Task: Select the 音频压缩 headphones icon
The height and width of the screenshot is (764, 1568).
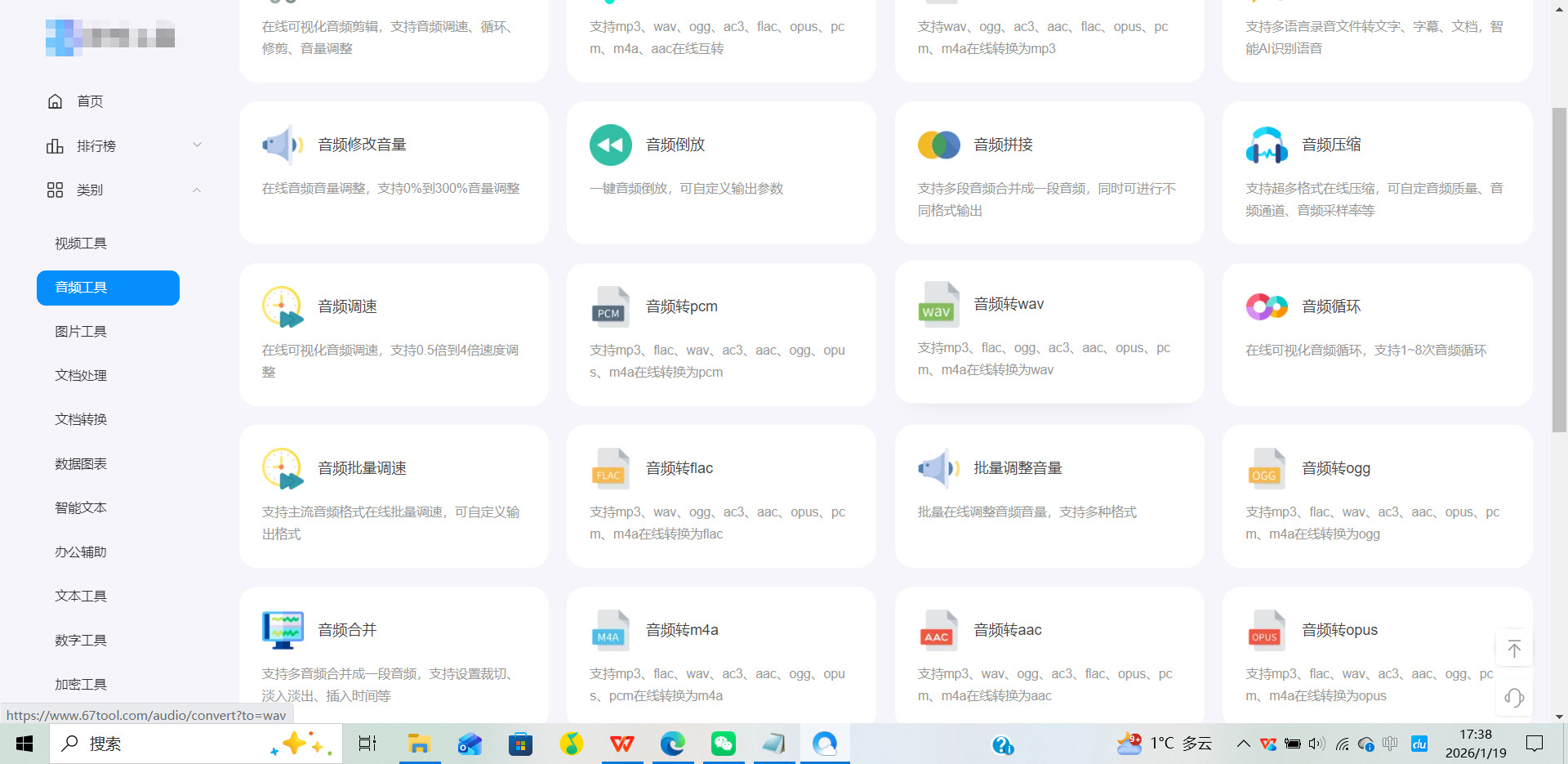Action: coord(1266,145)
